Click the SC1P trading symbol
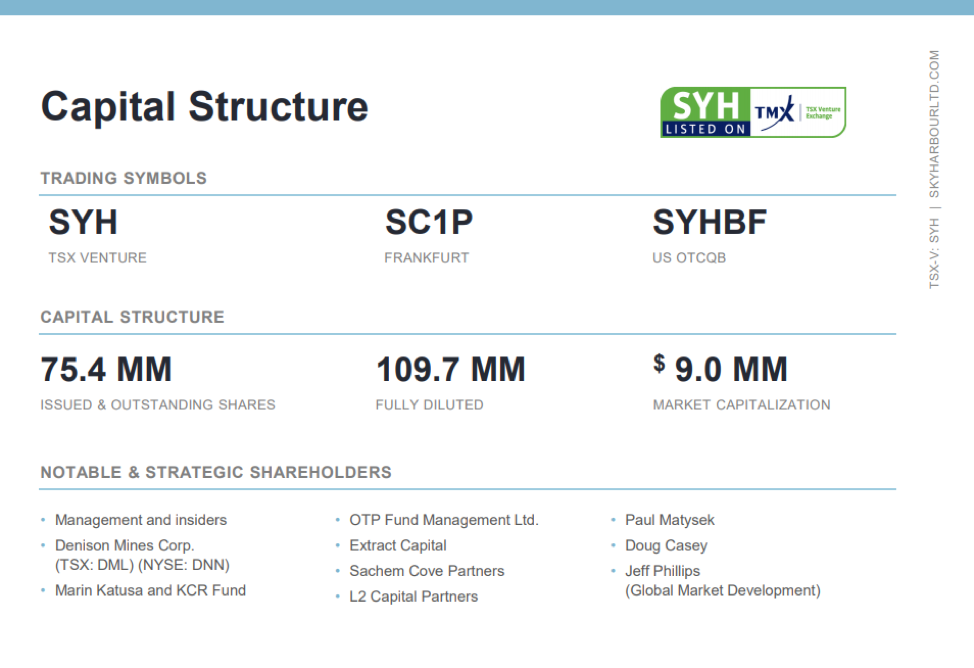This screenshot has width=974, height=668. tap(429, 222)
